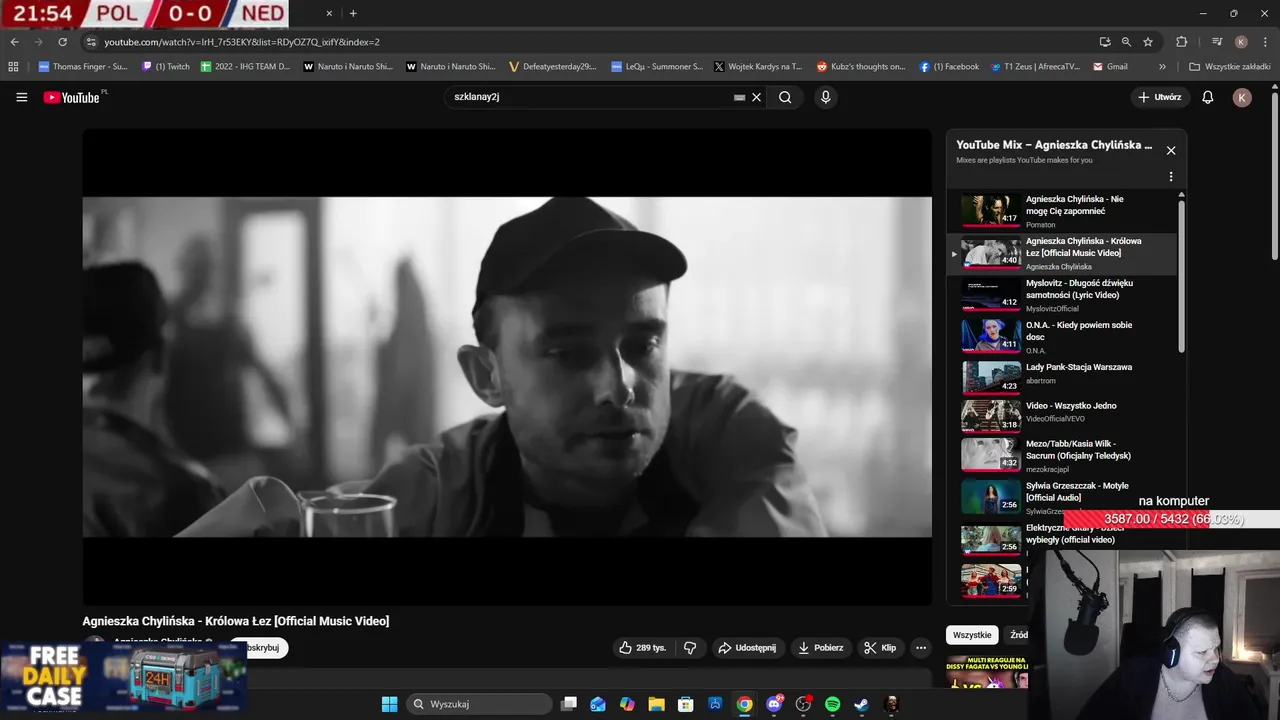The height and width of the screenshot is (720, 1280).
Task: Click the Chrome address bar URL
Action: pos(242,42)
